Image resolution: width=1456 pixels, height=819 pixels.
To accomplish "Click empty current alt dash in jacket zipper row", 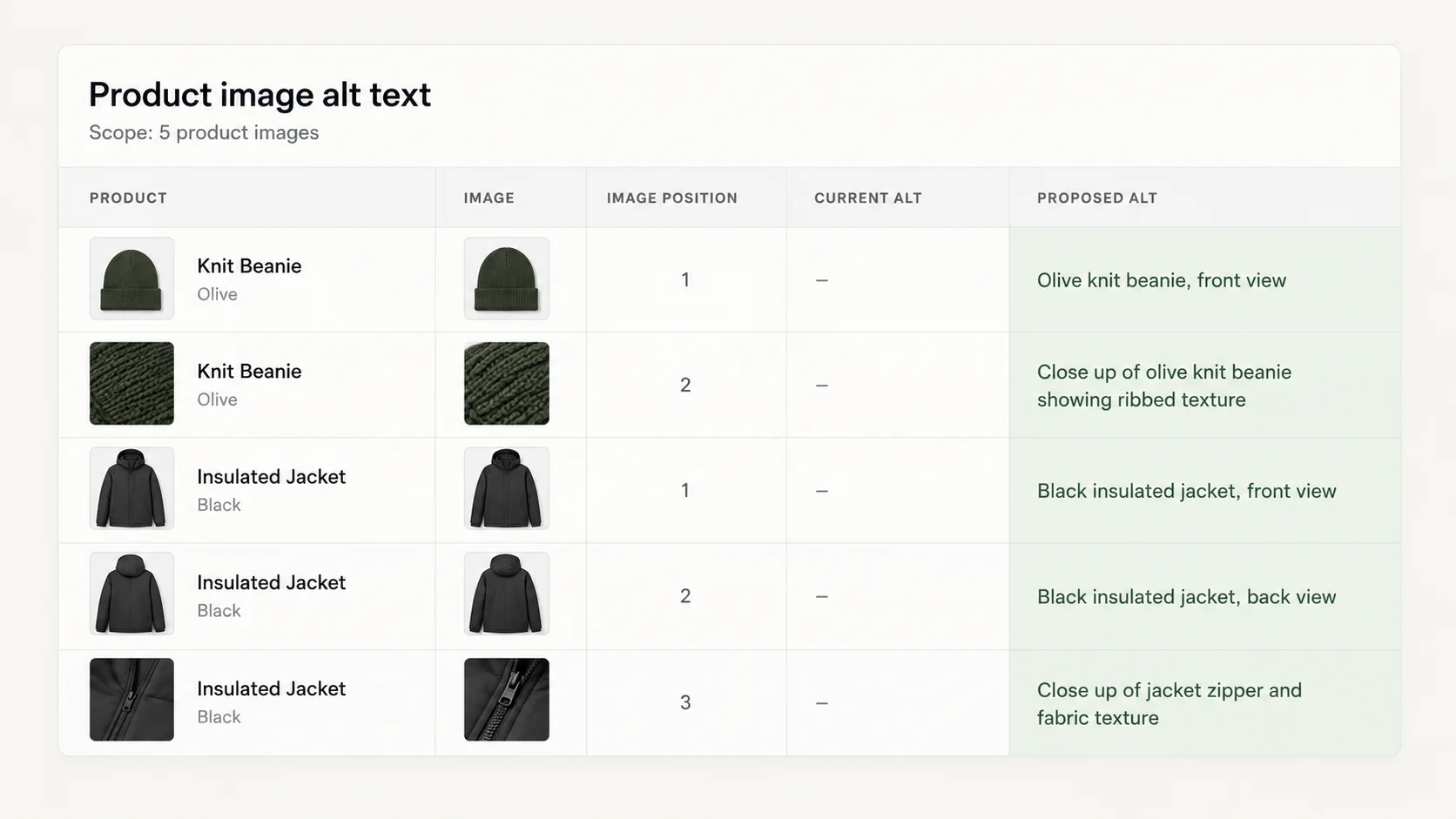I will click(821, 702).
